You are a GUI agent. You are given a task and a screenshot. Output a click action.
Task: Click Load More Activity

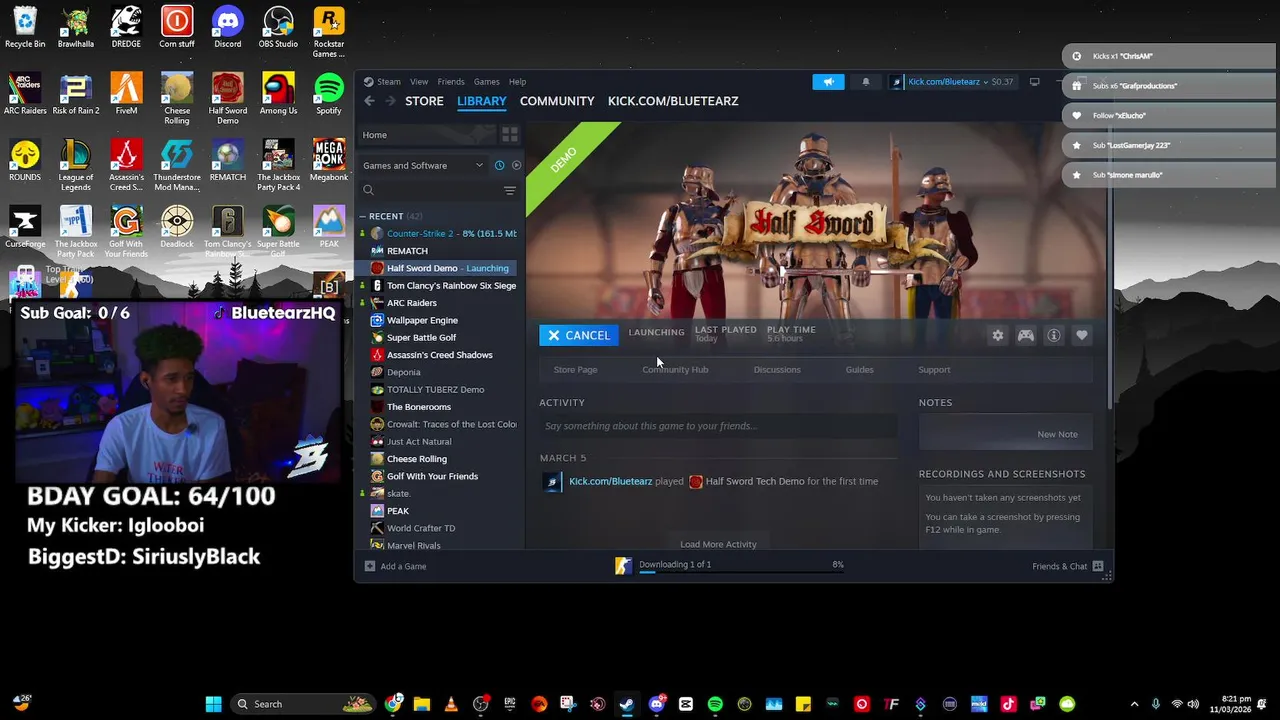pyautogui.click(x=718, y=544)
